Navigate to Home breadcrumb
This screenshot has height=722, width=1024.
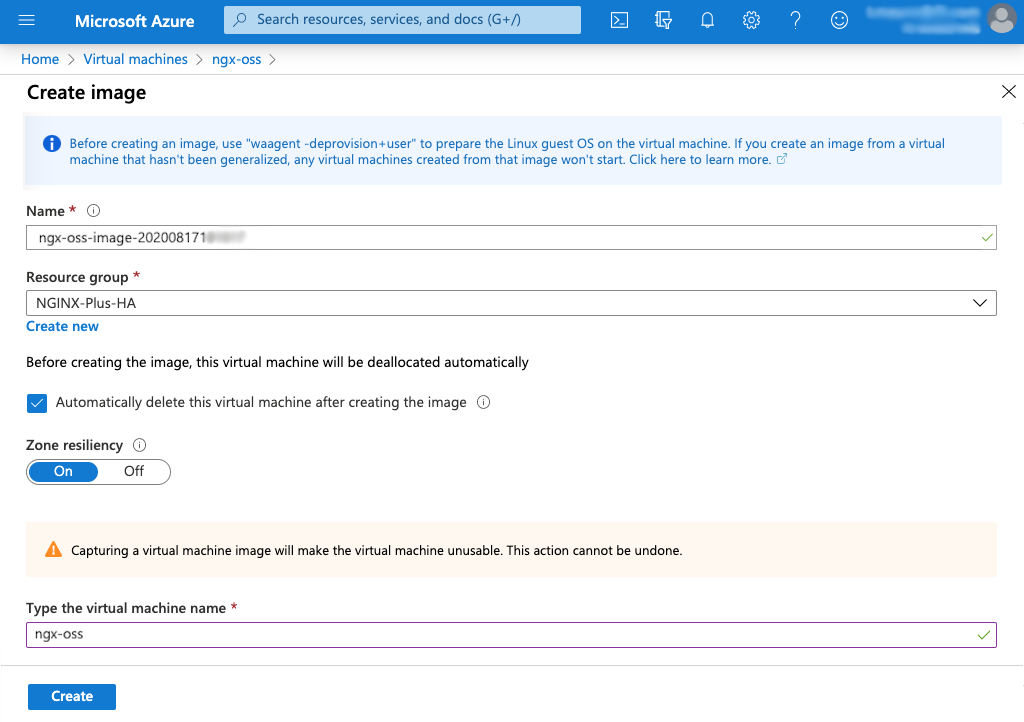(40, 59)
